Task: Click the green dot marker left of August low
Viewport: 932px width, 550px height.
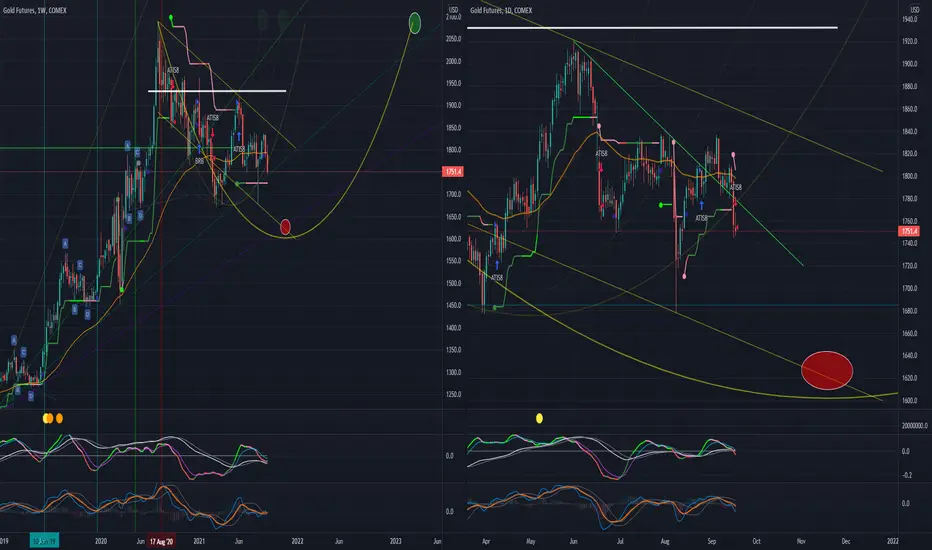Action: [x=661, y=205]
